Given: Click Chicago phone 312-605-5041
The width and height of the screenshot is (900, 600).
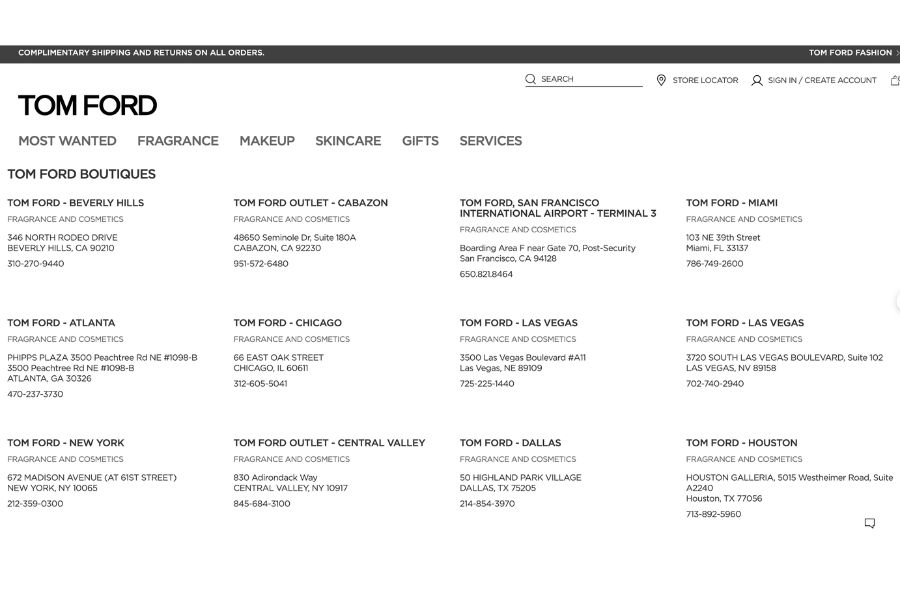Looking at the screenshot, I should point(261,384).
